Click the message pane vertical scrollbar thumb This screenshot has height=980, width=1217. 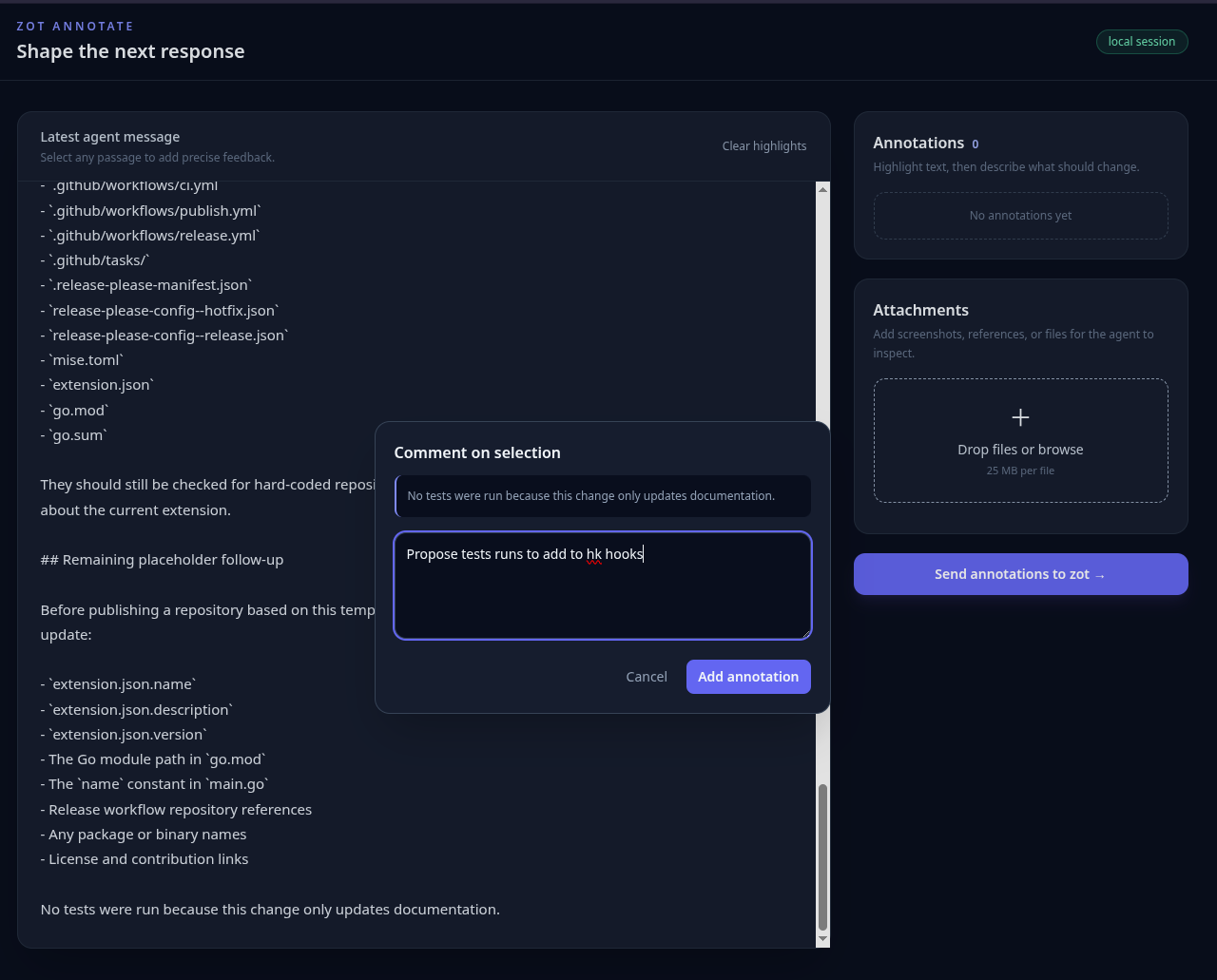click(x=822, y=857)
